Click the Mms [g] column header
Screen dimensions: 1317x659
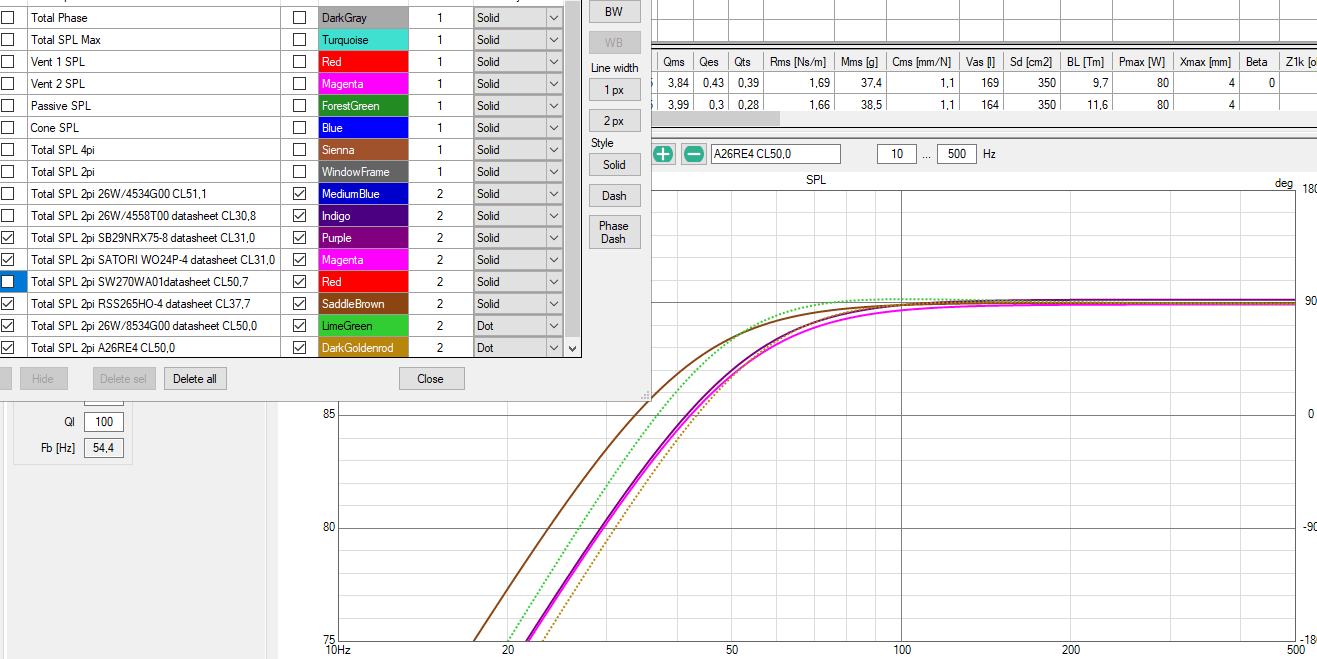tap(859, 62)
